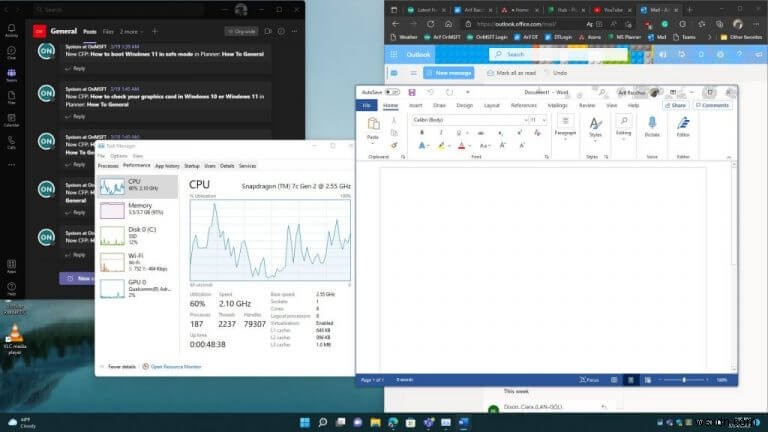Screen dimensions: 768x432
Task: Switch to Processes tab in Task Manager
Action: 108,166
